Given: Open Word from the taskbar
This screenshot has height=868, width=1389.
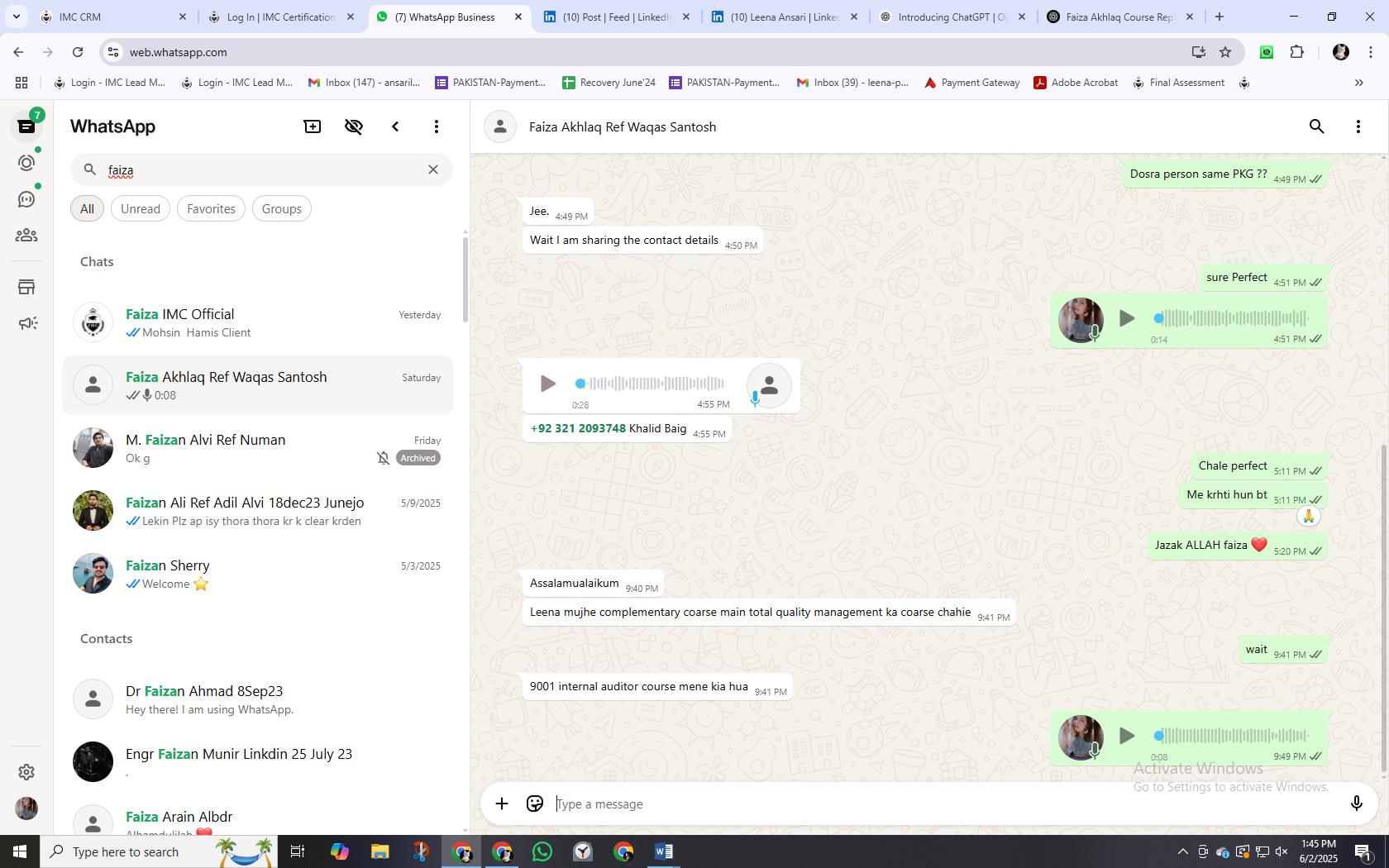Looking at the screenshot, I should click(x=663, y=851).
